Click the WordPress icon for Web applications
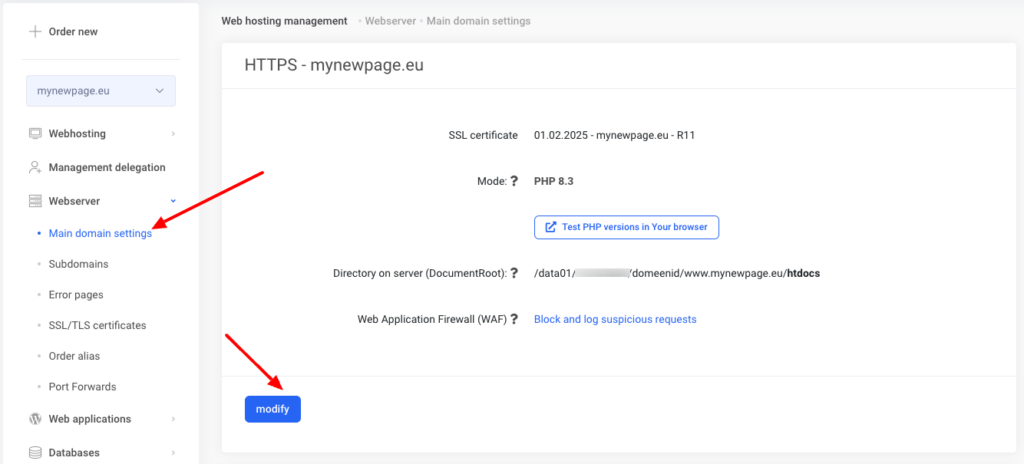This screenshot has width=1024, height=464. pos(35,419)
